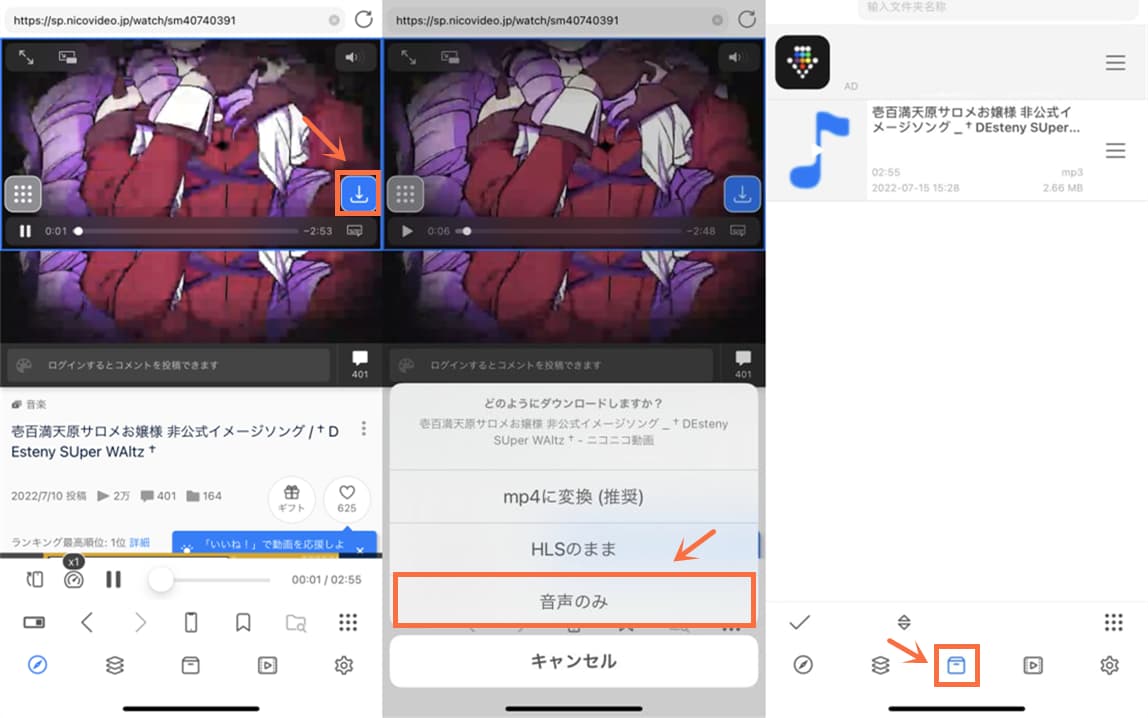Tap folder search icon in left screenshot toolbar
This screenshot has height=718, width=1148.
(296, 623)
